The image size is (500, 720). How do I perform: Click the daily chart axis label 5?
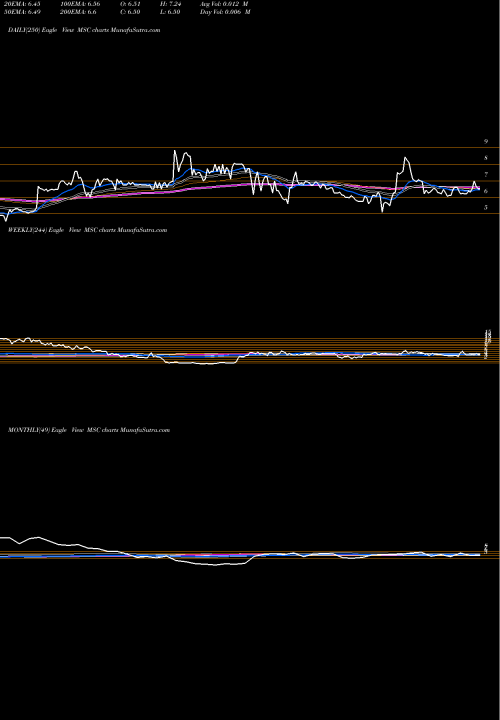click(x=486, y=208)
